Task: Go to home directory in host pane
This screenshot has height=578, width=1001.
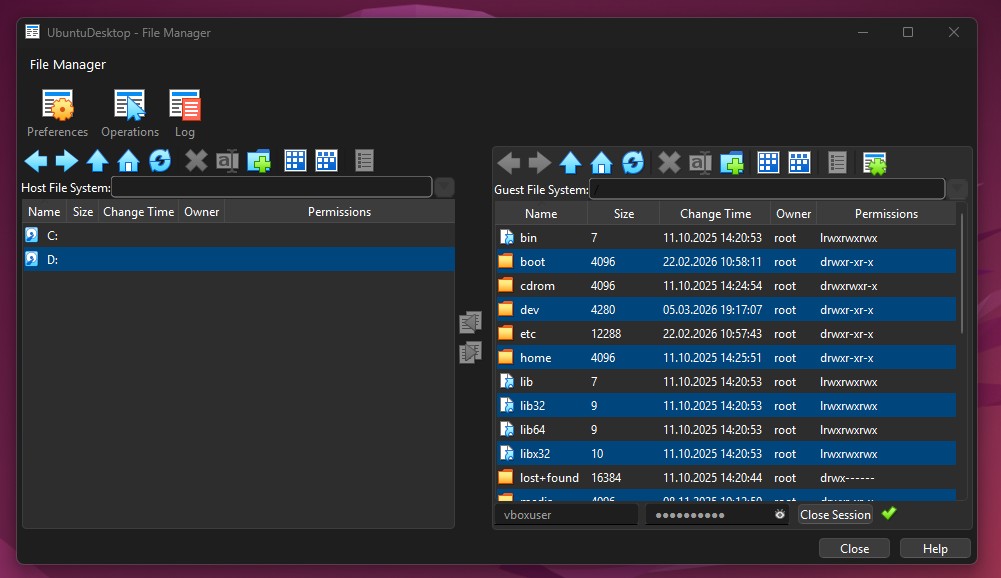Action: (x=129, y=160)
